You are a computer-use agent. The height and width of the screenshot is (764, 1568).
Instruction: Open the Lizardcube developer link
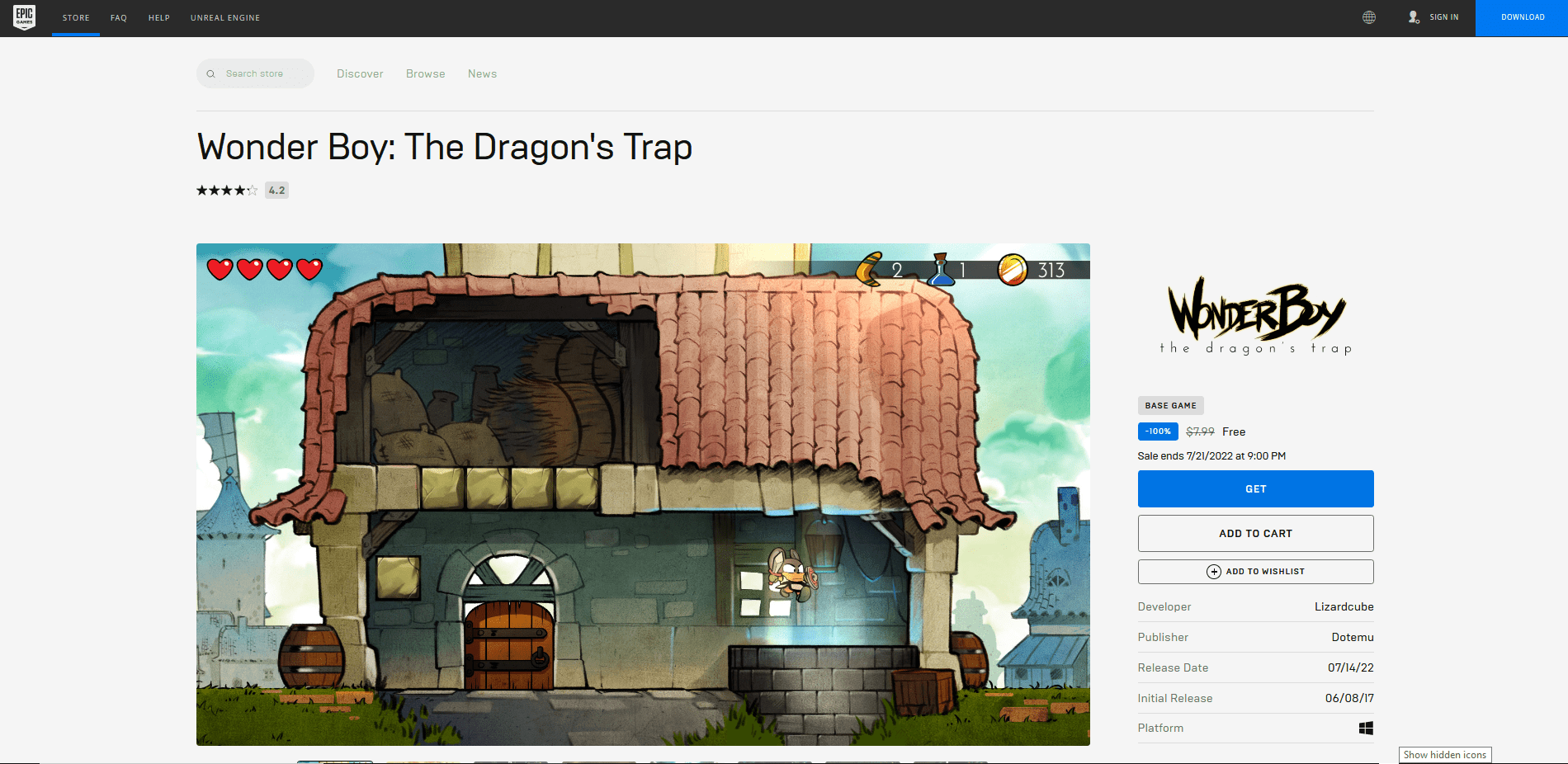point(1344,607)
